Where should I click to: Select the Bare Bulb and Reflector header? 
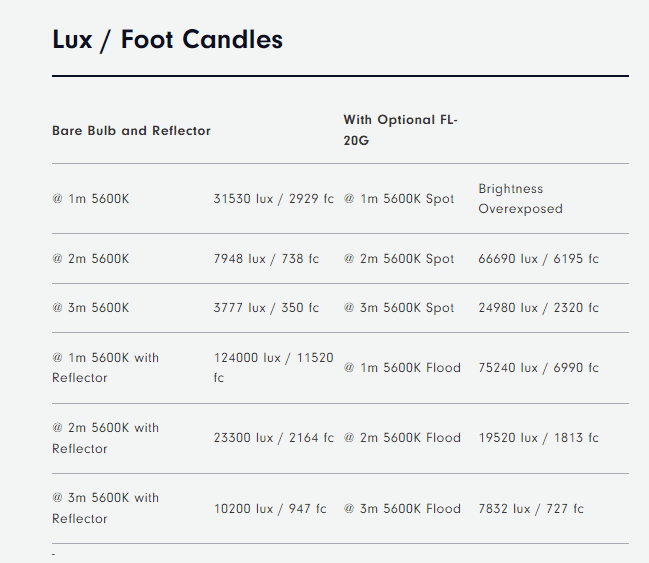pos(131,131)
